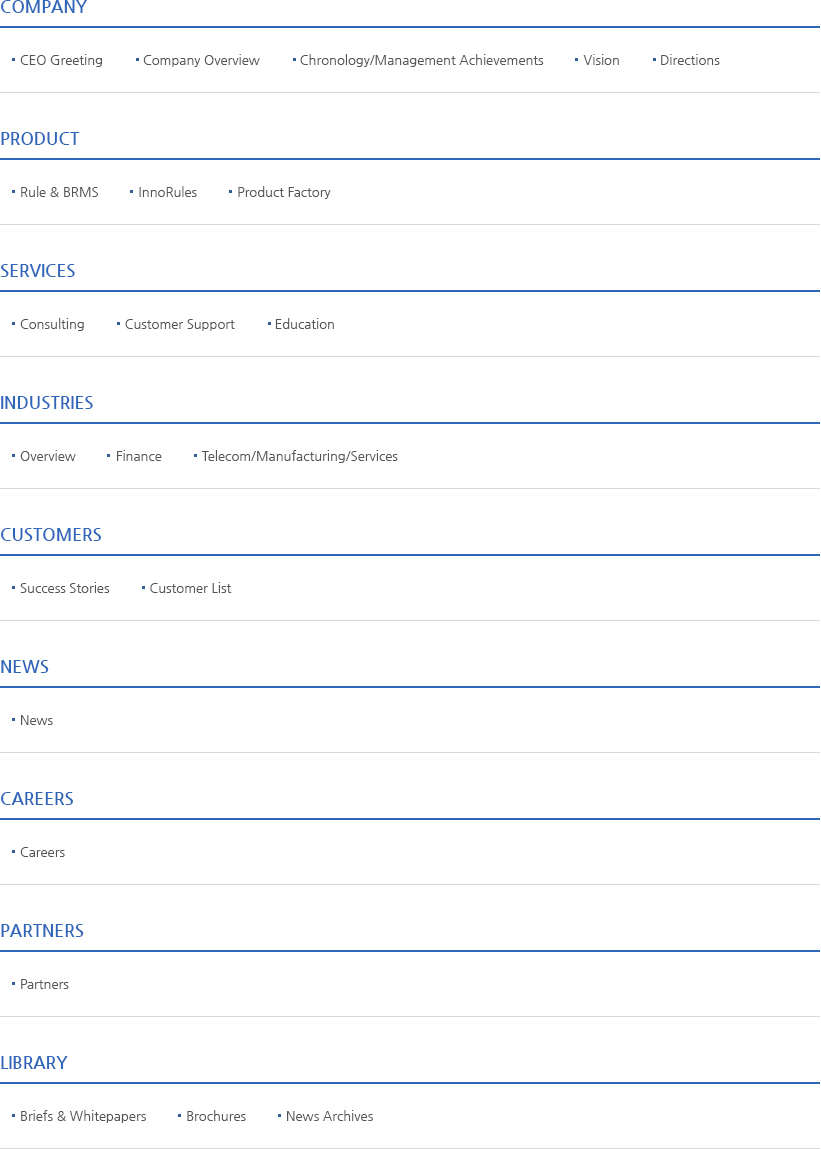
Task: View the Success Stories page
Action: (x=64, y=588)
